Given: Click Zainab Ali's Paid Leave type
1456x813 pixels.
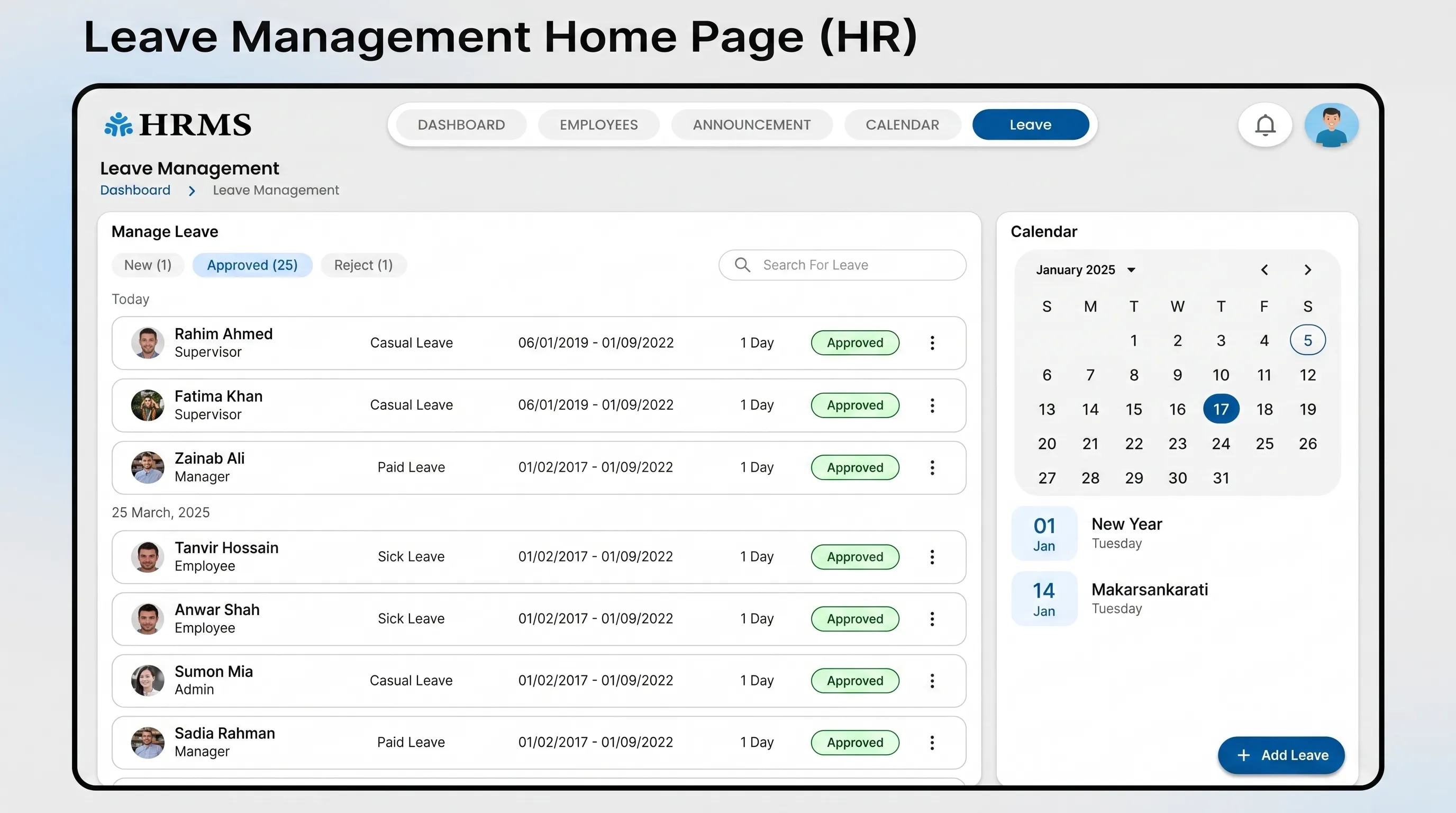Looking at the screenshot, I should tap(411, 467).
